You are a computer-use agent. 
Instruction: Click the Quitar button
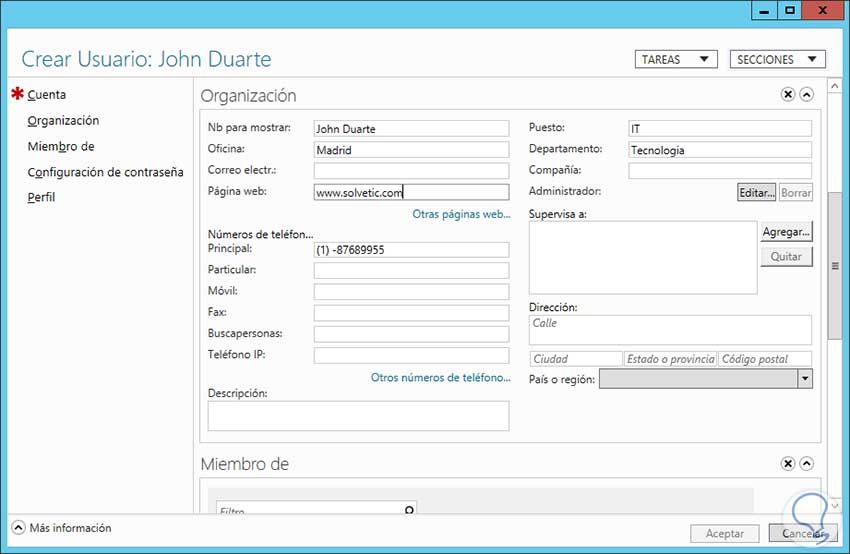tap(786, 256)
